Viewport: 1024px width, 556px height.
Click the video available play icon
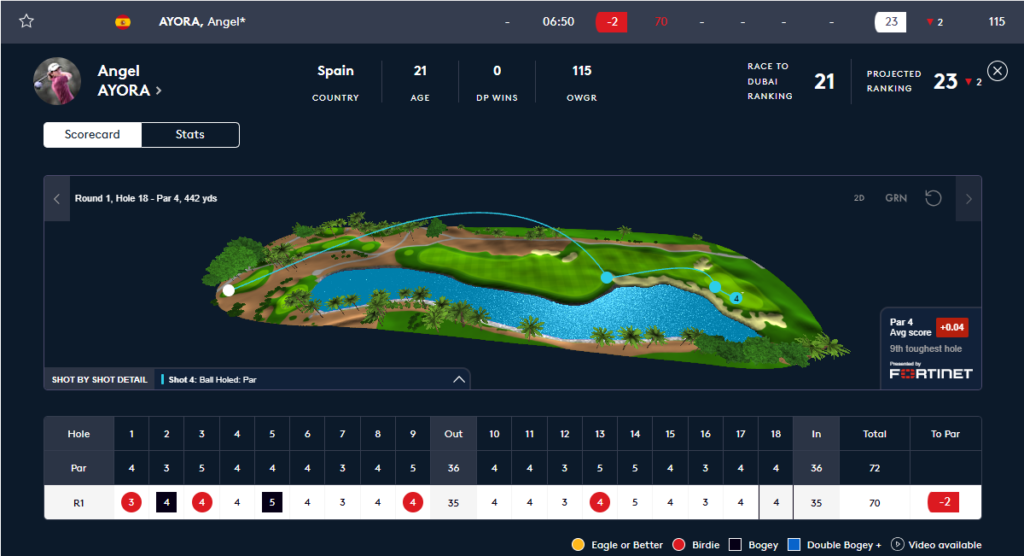tap(897, 545)
